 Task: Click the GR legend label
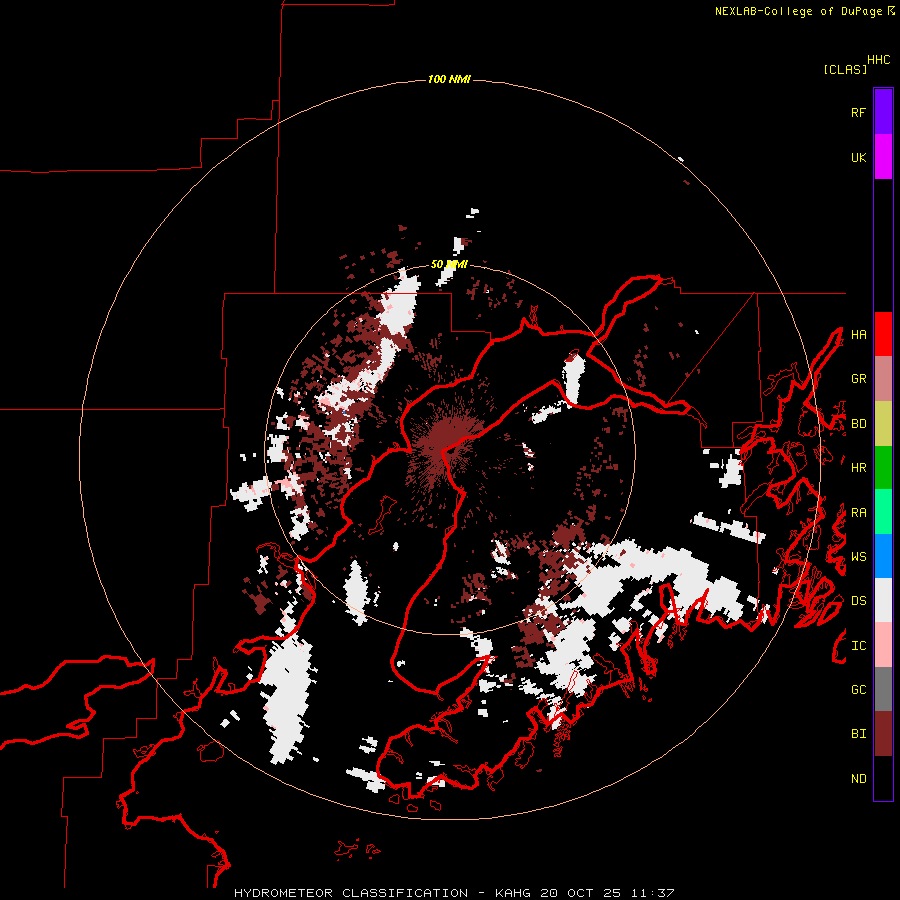click(858, 379)
